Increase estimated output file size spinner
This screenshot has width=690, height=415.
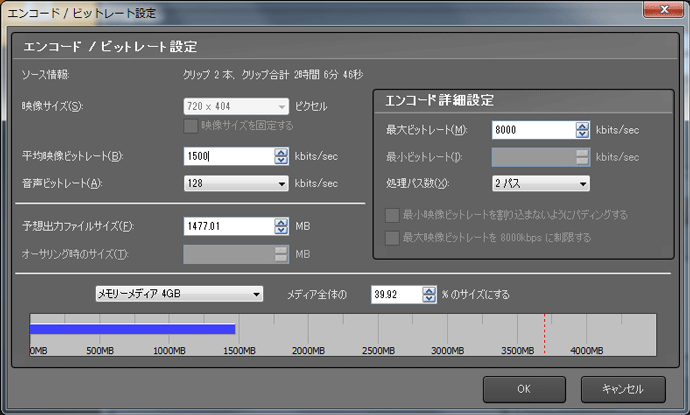[281, 222]
